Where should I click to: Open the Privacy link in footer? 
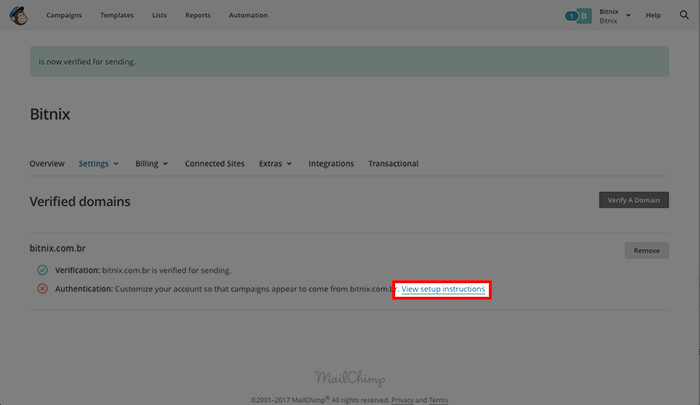(x=402, y=400)
